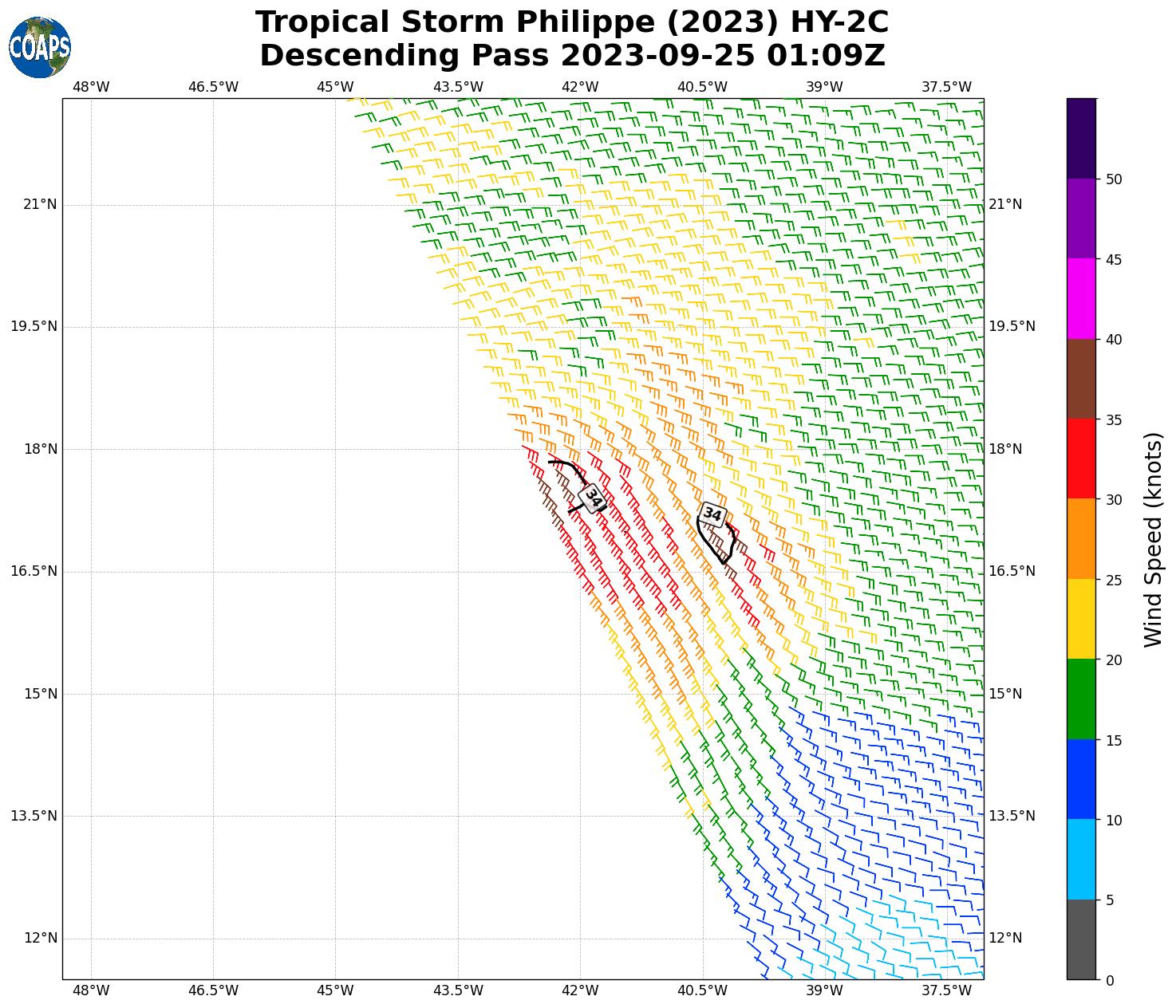1176x1008 pixels.
Task: Click the 21°N label on right axis
Action: (x=1005, y=204)
